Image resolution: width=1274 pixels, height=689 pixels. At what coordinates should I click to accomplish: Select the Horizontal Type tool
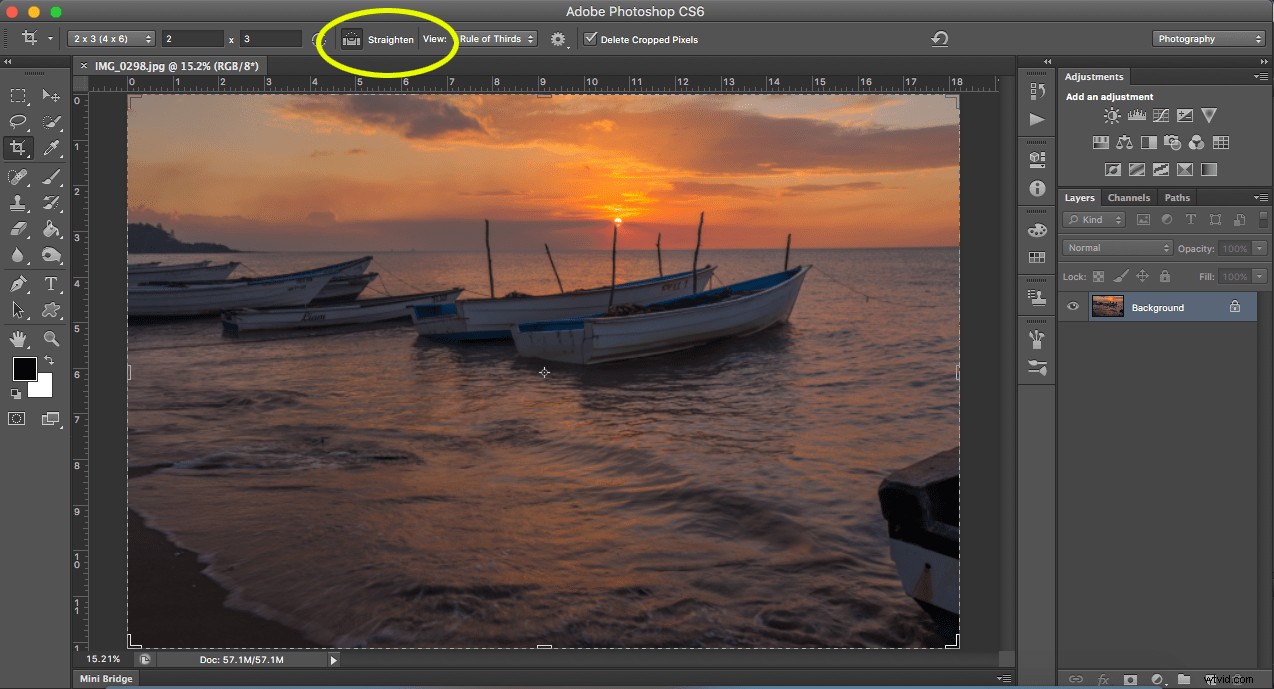click(x=52, y=284)
